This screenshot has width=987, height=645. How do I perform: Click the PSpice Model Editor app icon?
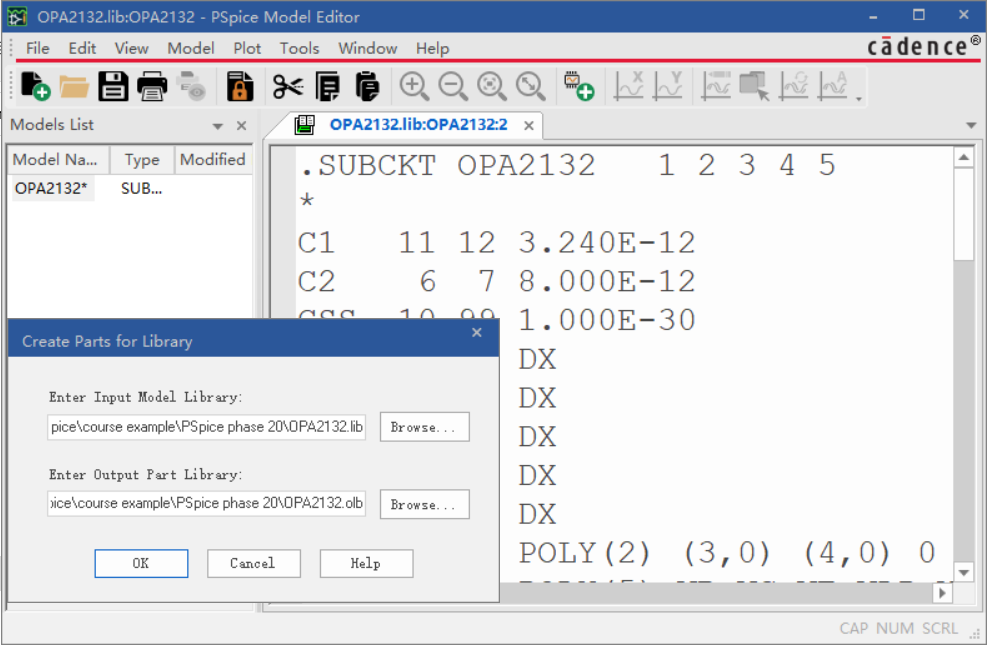point(16,16)
